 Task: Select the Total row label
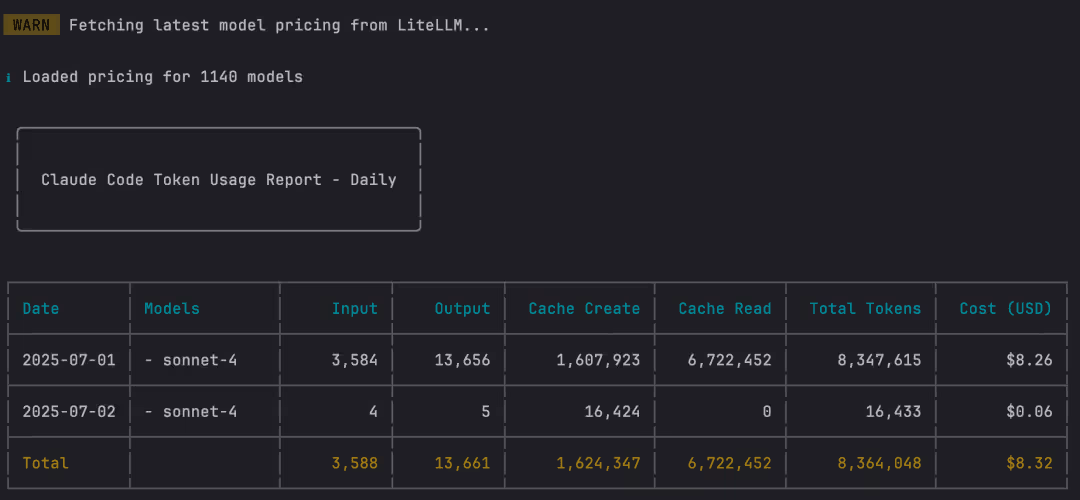tap(46, 463)
